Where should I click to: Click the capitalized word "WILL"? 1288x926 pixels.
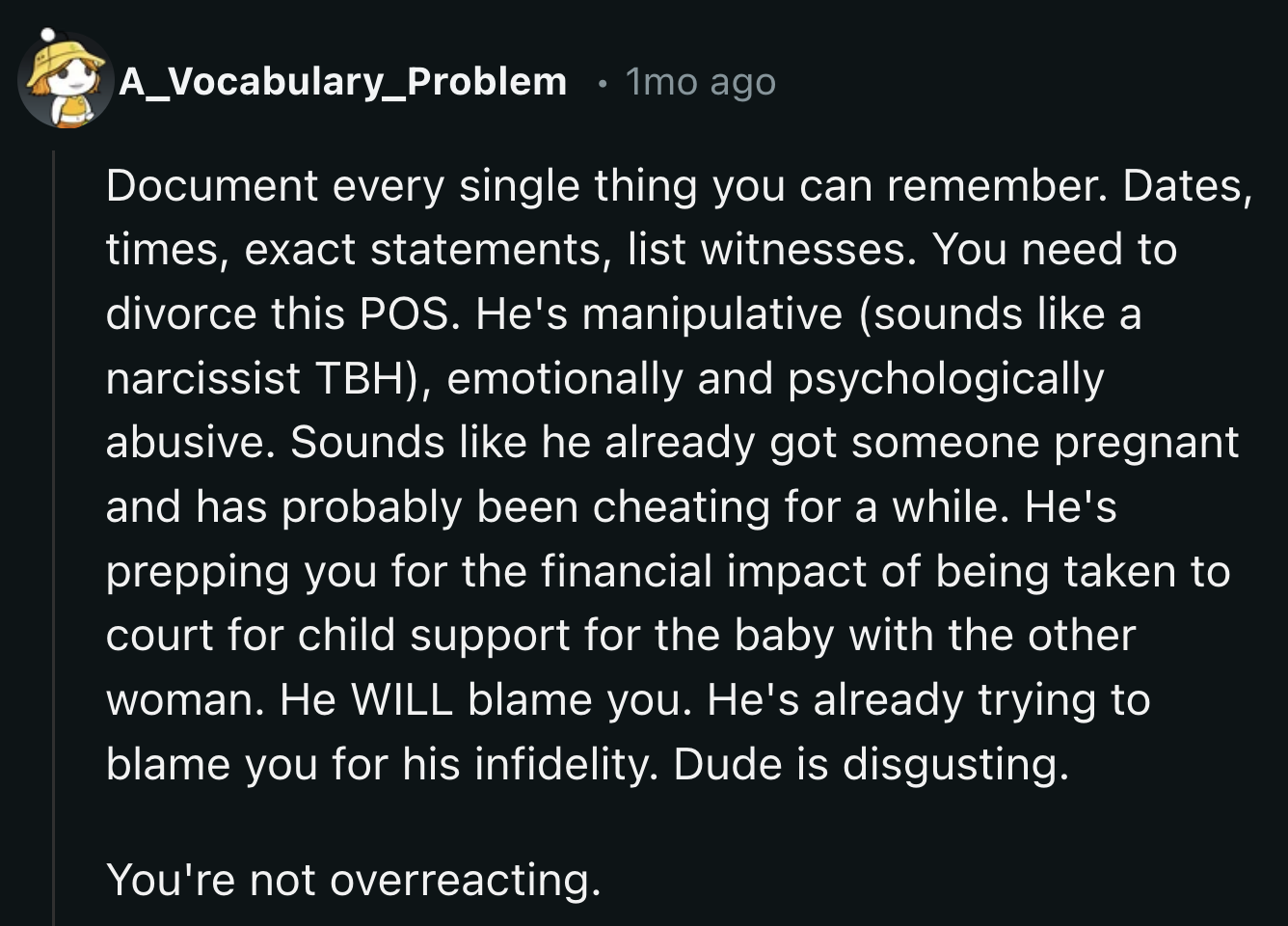click(401, 699)
